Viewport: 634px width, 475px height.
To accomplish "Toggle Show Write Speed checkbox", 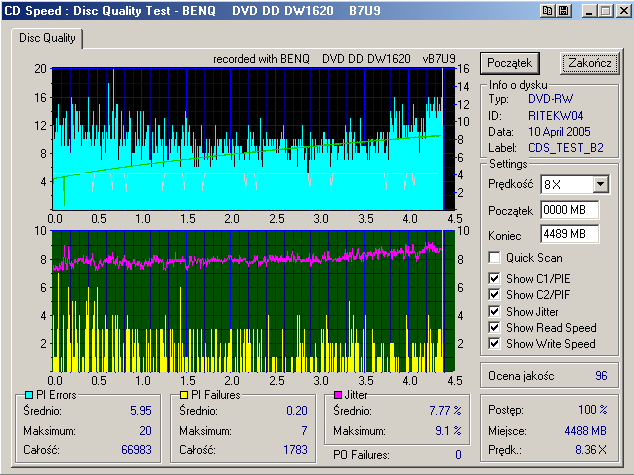I will coord(494,344).
